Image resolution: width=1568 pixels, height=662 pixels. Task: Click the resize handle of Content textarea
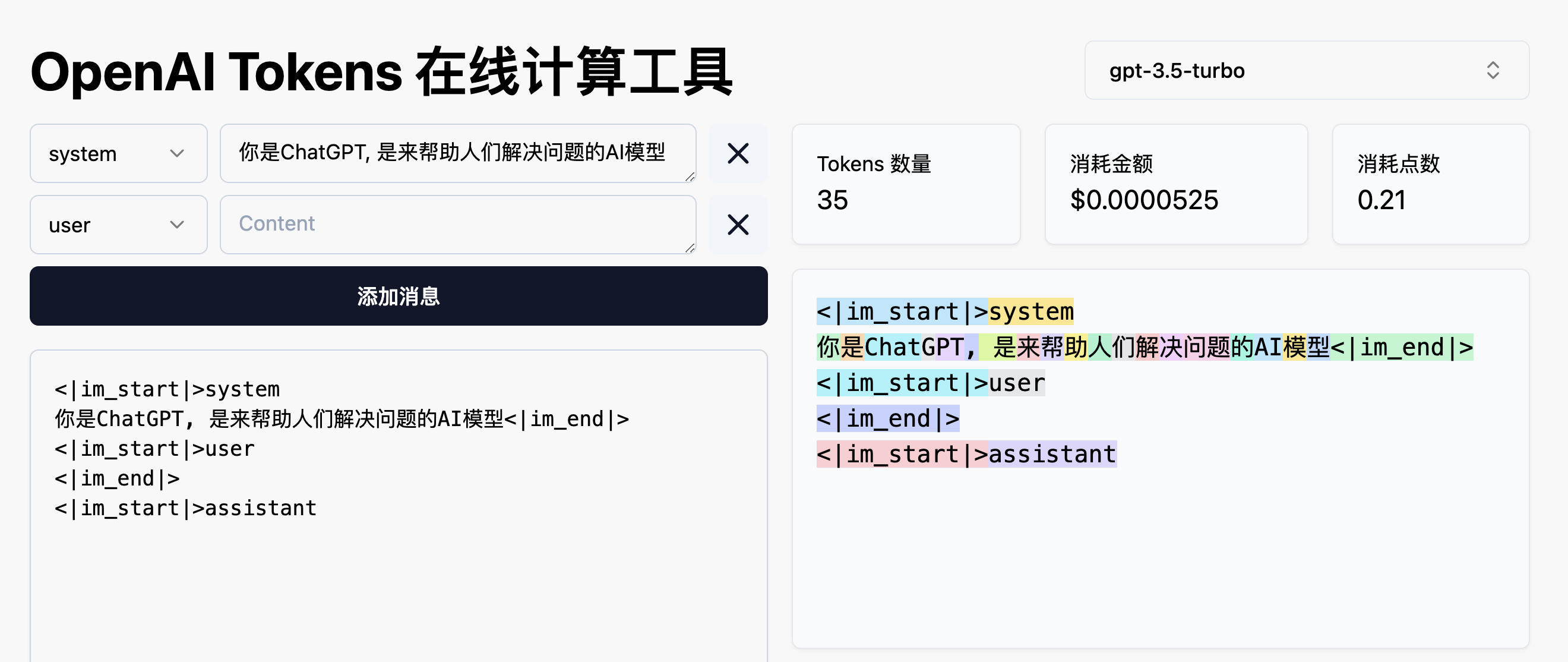(689, 248)
